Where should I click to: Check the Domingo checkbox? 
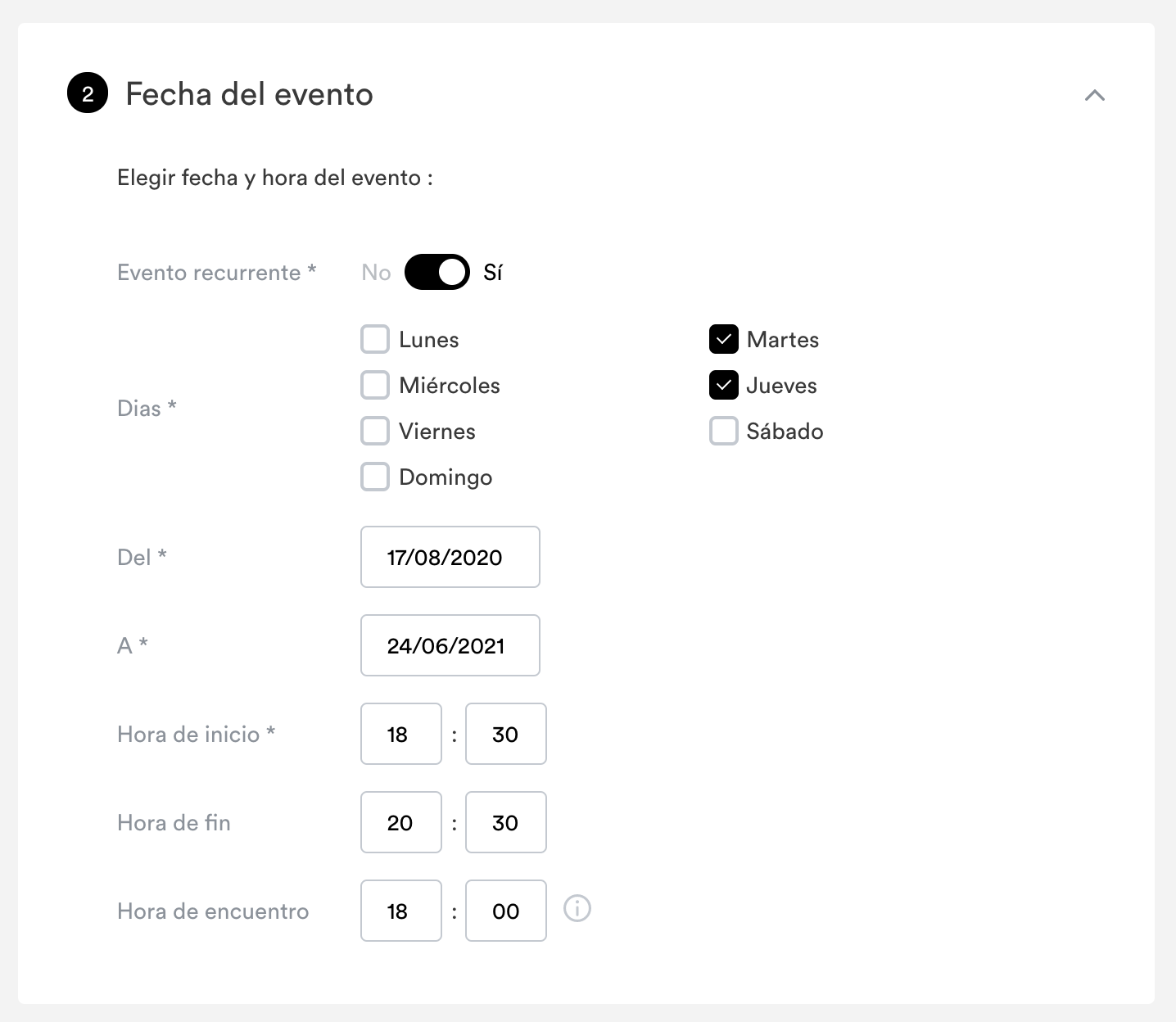point(375,477)
